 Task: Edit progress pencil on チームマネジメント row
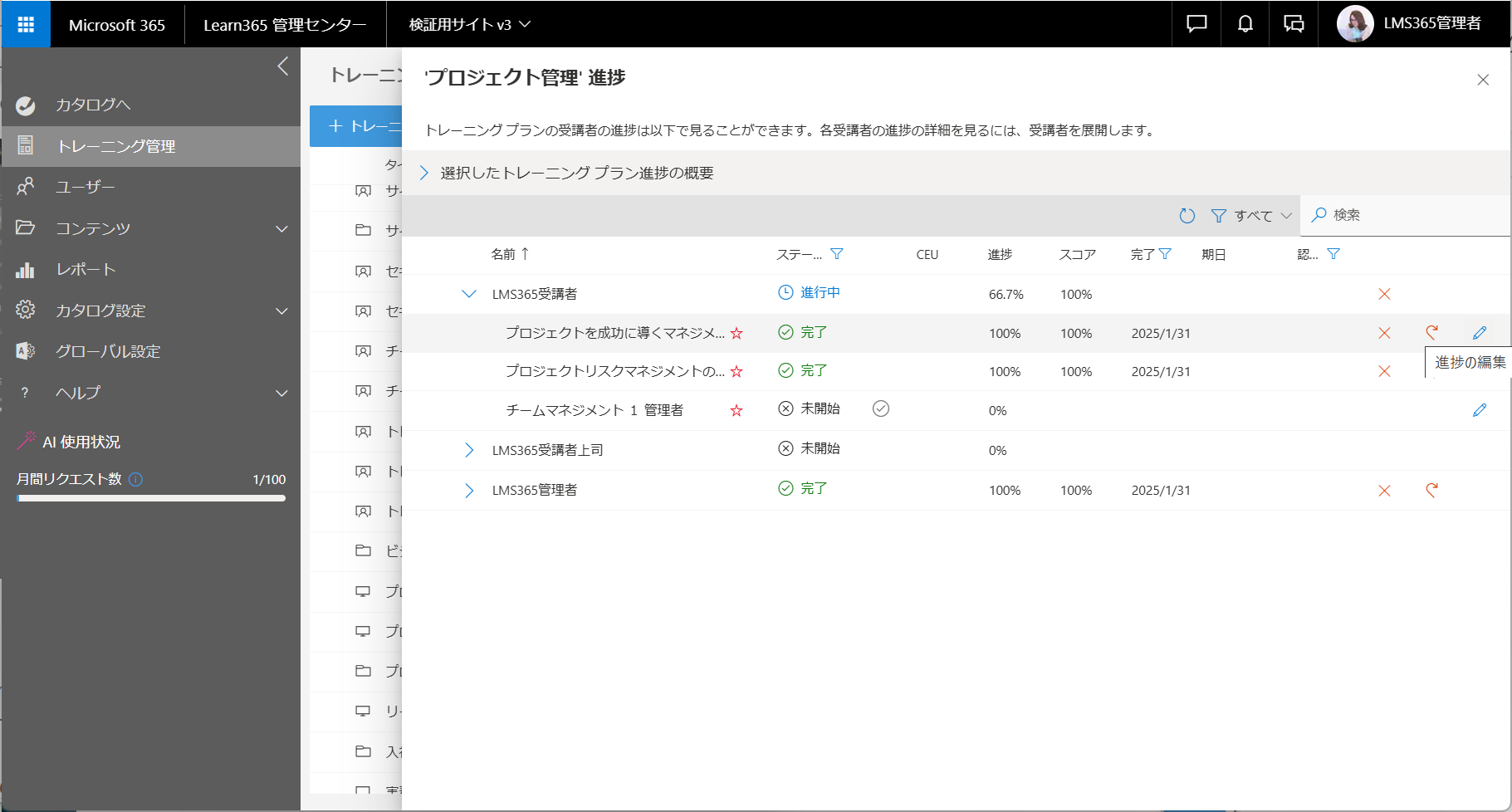[x=1480, y=410]
